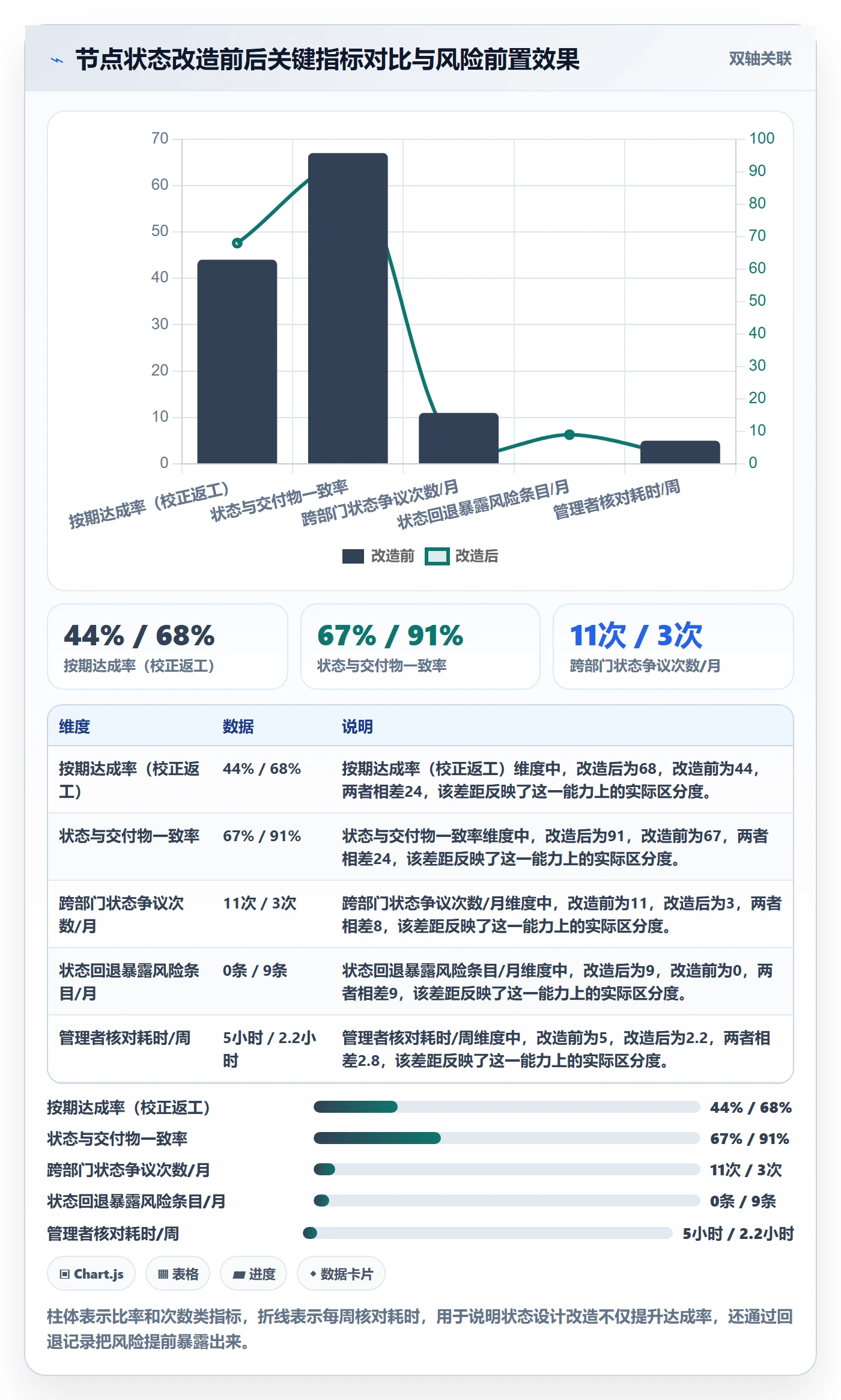Click the card title 节点状态改造前后关键指标对比
This screenshot has height=1400, width=841.
(327, 59)
